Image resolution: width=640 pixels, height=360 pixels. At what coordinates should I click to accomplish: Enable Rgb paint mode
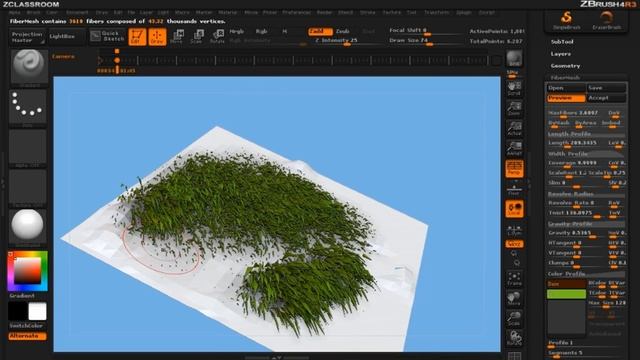pos(261,31)
